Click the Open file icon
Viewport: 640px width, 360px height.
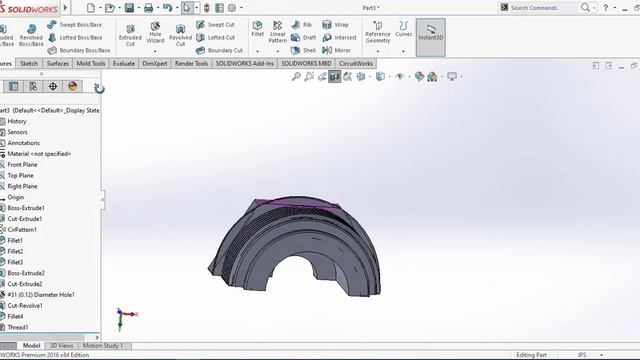[109, 8]
